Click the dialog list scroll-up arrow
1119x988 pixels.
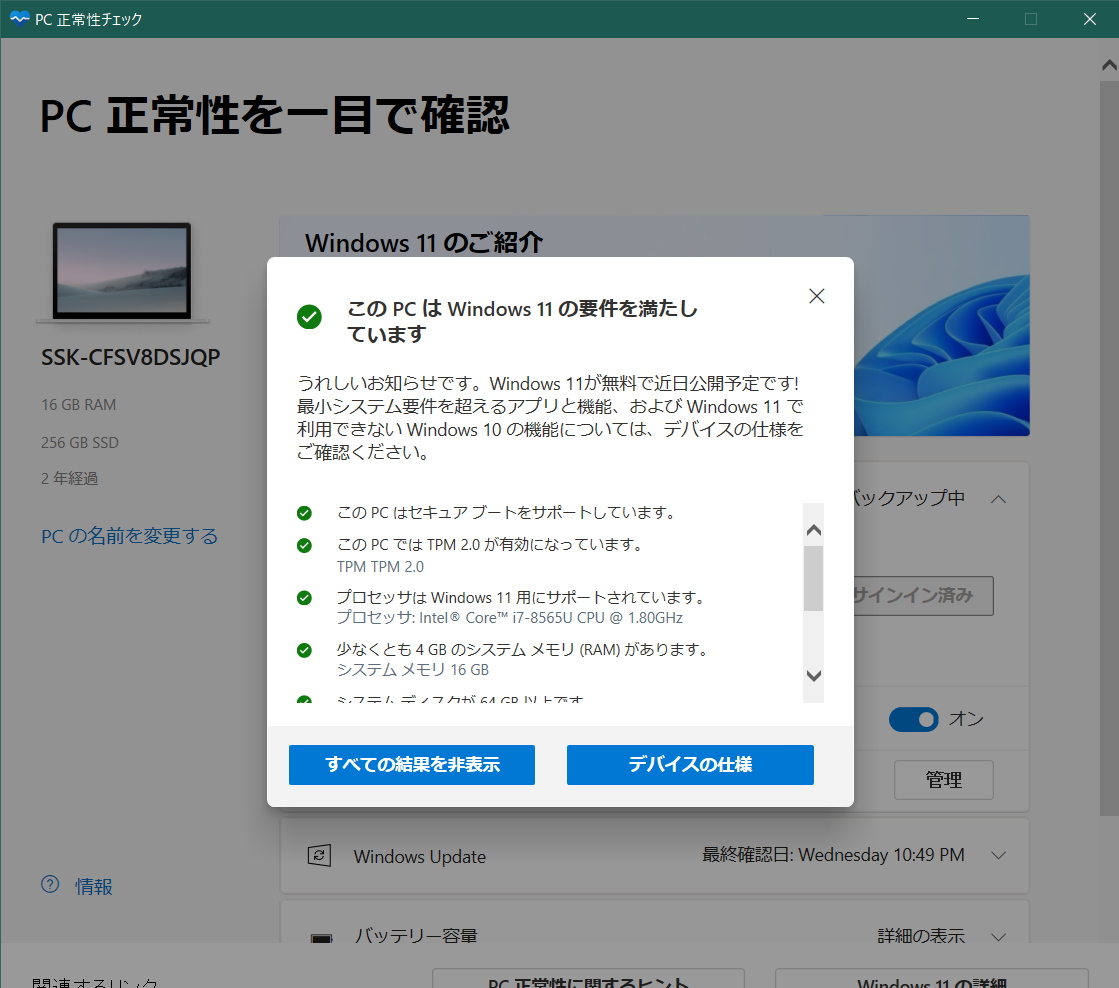click(x=814, y=530)
